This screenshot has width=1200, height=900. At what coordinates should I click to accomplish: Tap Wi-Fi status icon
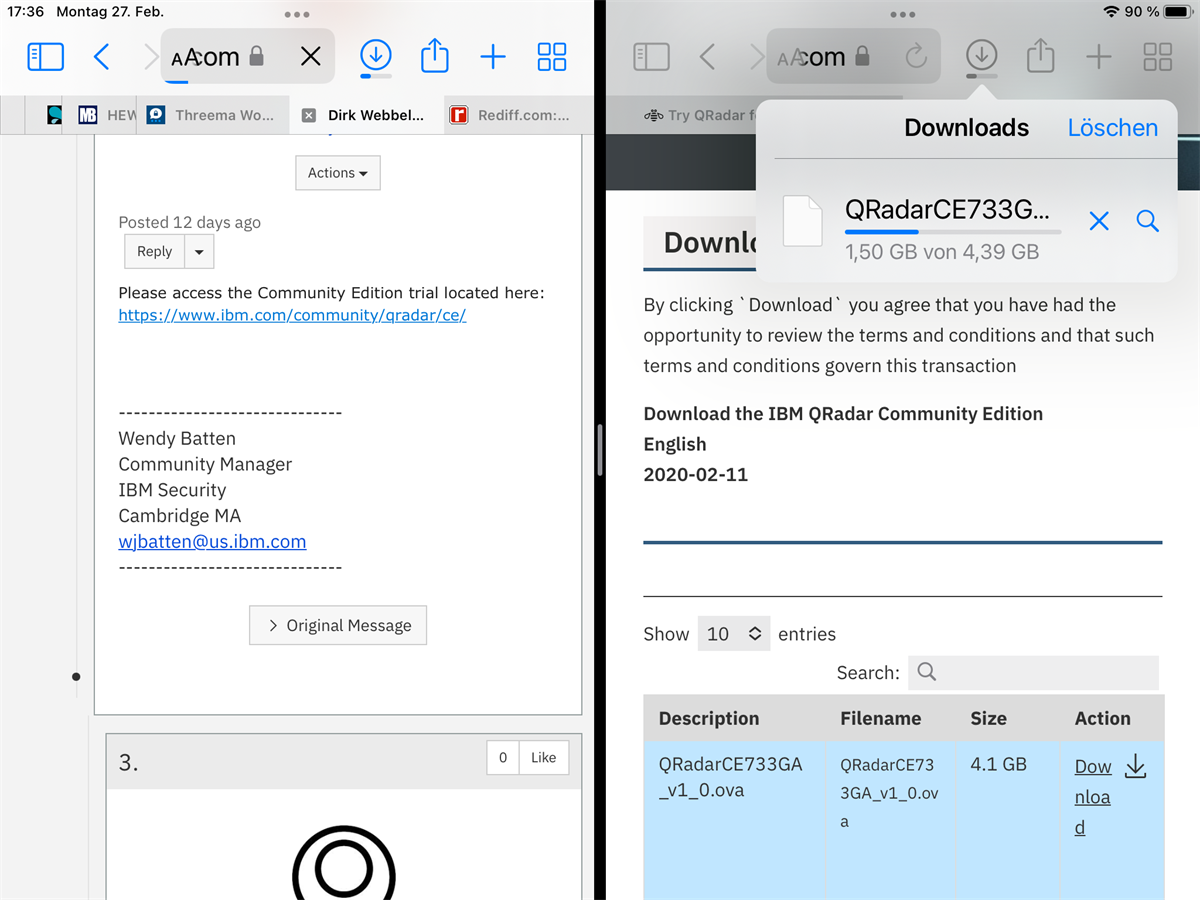pyautogui.click(x=1111, y=12)
